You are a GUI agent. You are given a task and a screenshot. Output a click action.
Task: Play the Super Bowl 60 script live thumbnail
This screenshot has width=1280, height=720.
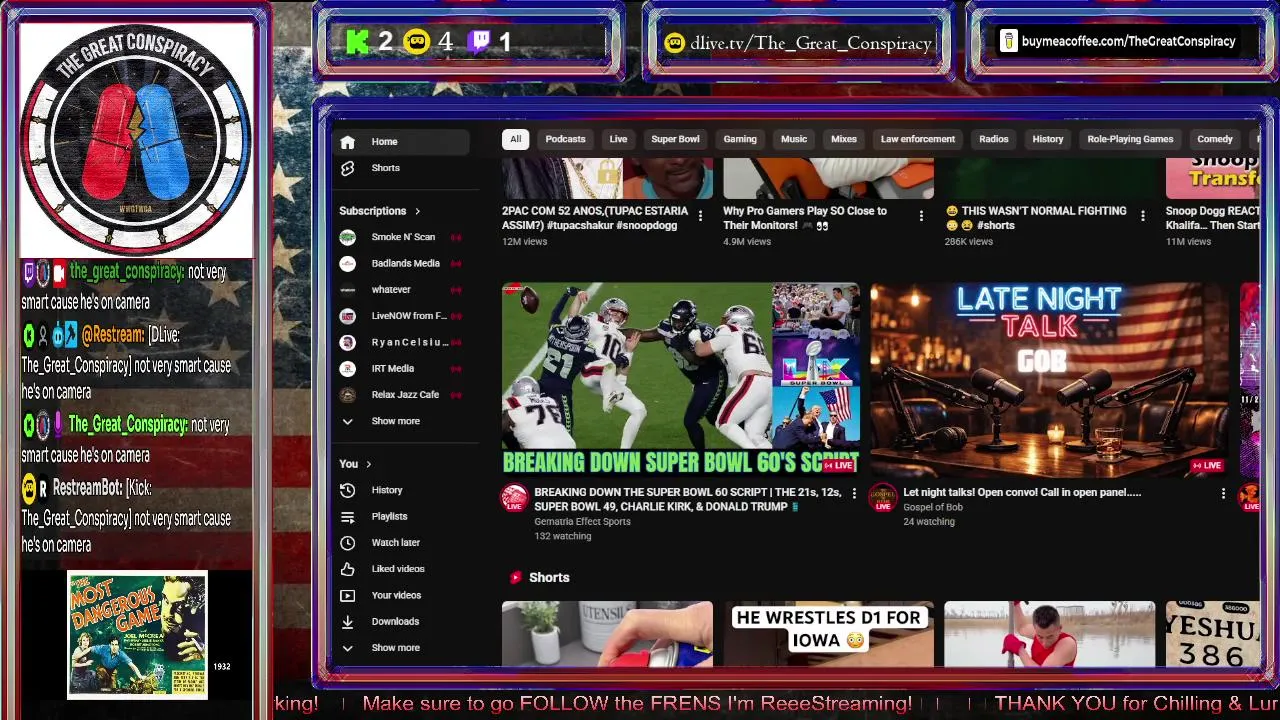(680, 379)
